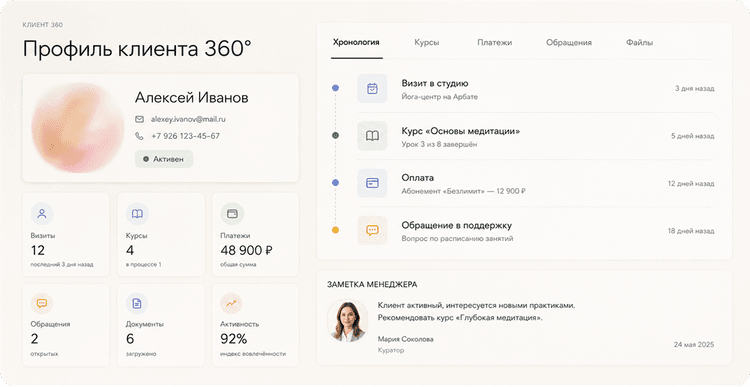The image size is (750, 387).
Task: Switch to the Платежи tab
Action: (x=495, y=42)
